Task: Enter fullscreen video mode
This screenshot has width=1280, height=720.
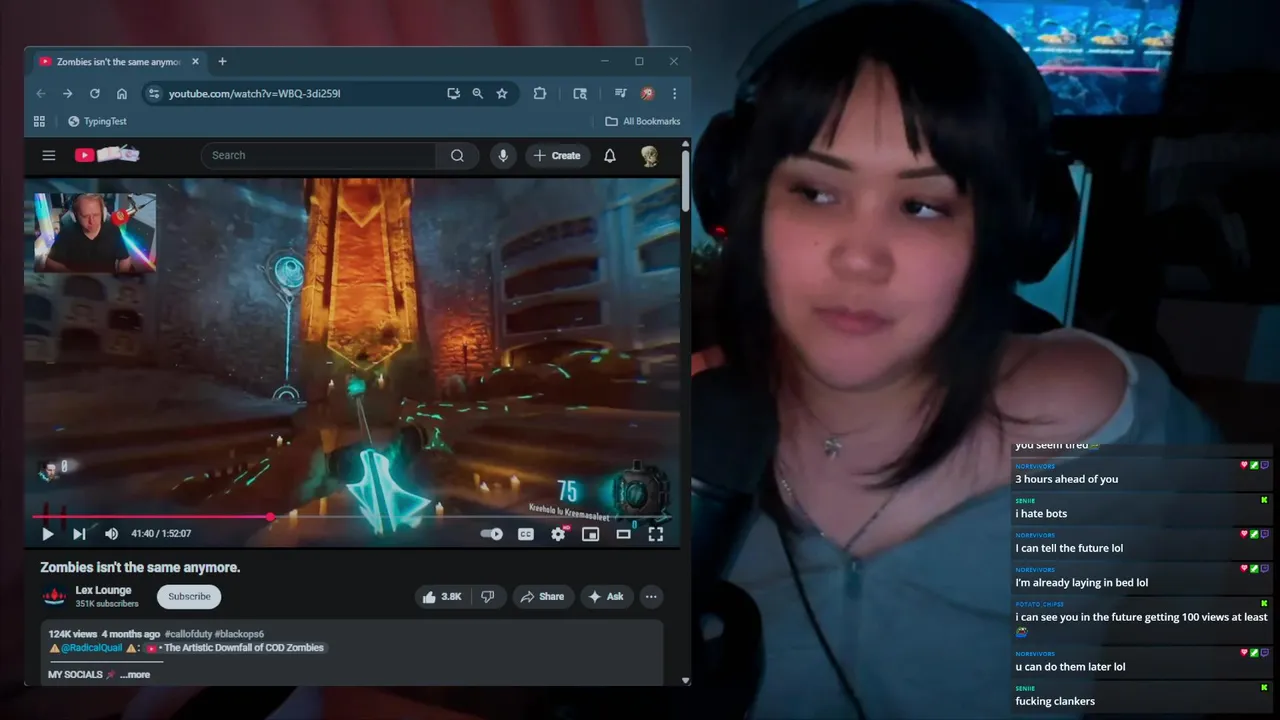Action: pos(656,534)
